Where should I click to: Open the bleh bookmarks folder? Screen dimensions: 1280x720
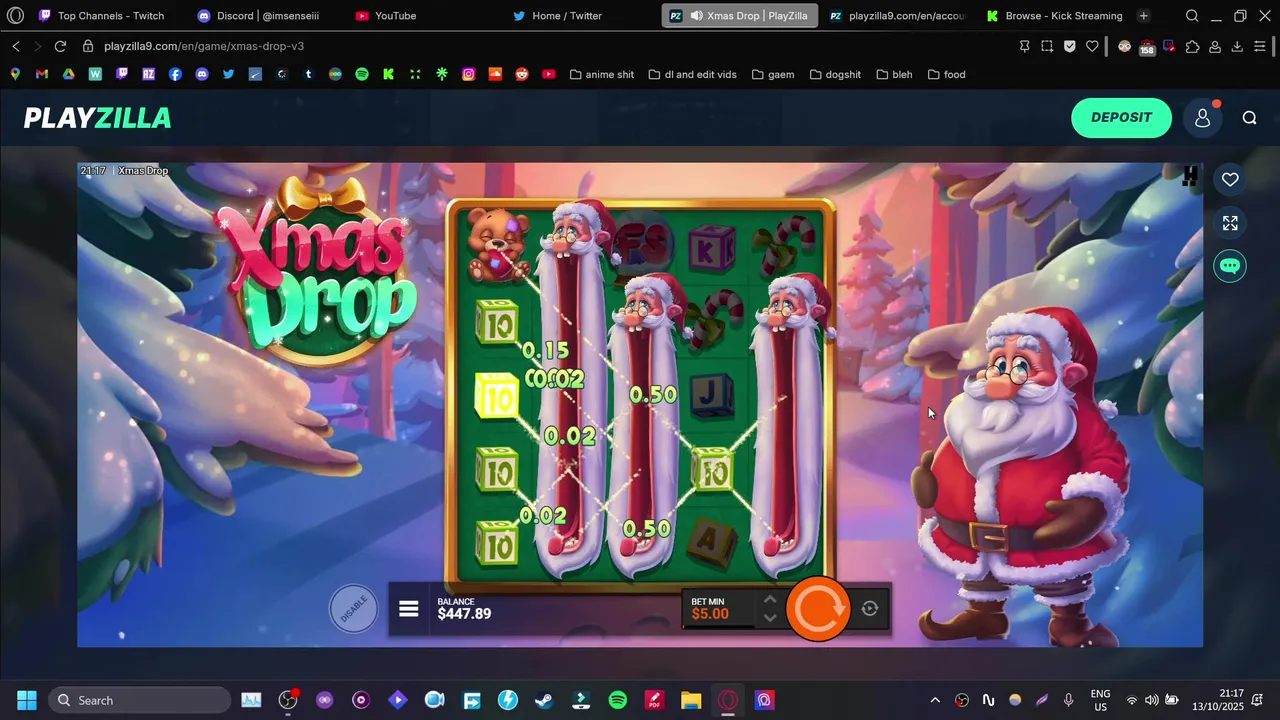(894, 74)
